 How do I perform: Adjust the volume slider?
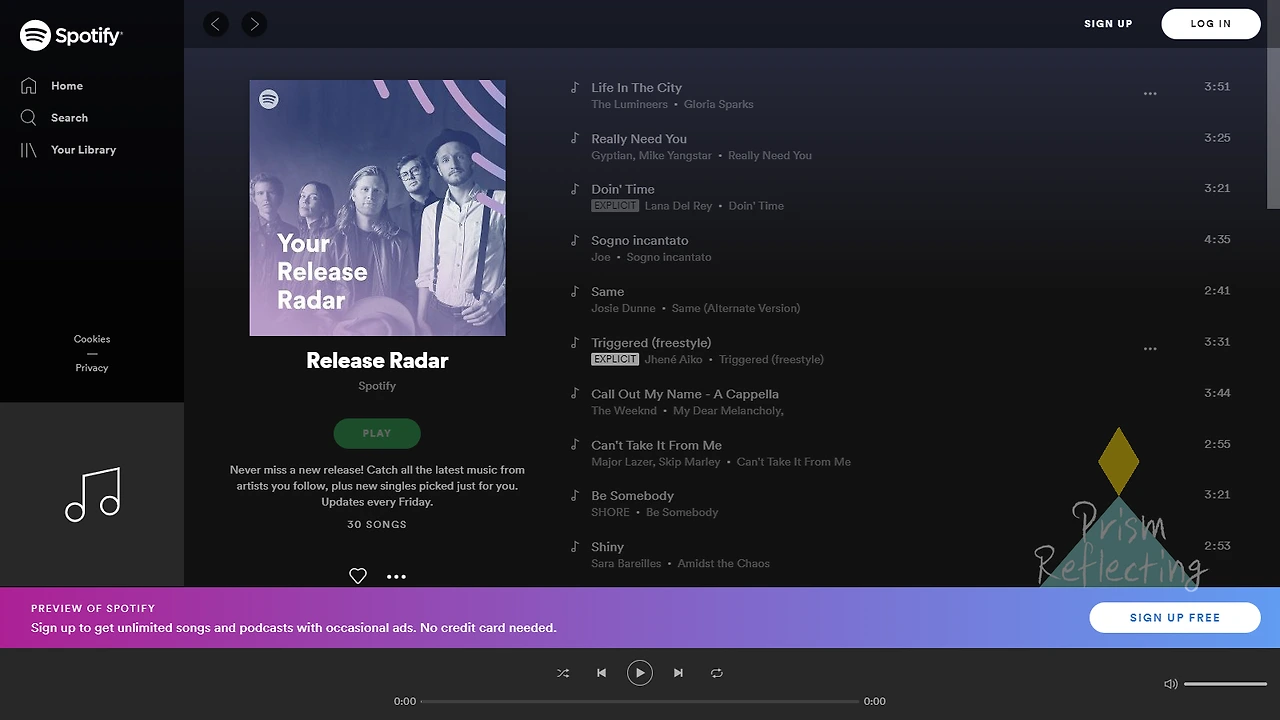pos(1225,684)
